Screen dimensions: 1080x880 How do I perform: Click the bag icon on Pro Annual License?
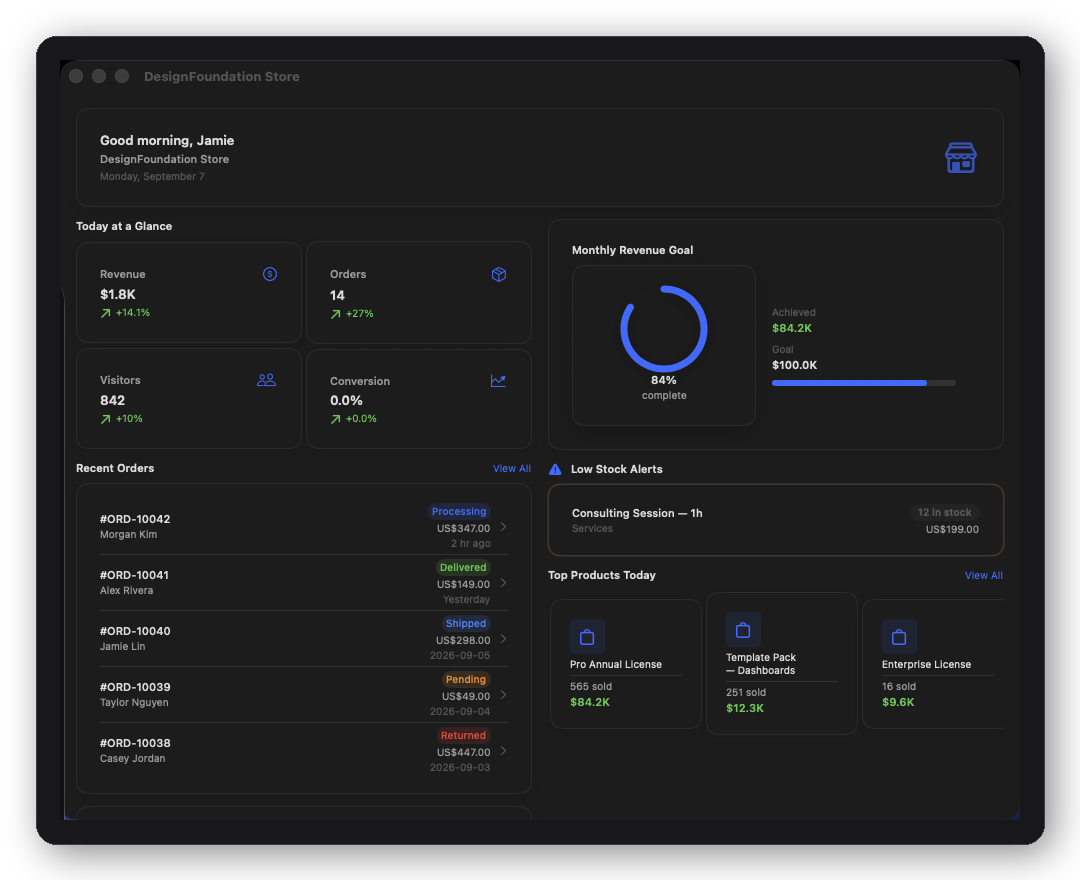point(587,637)
